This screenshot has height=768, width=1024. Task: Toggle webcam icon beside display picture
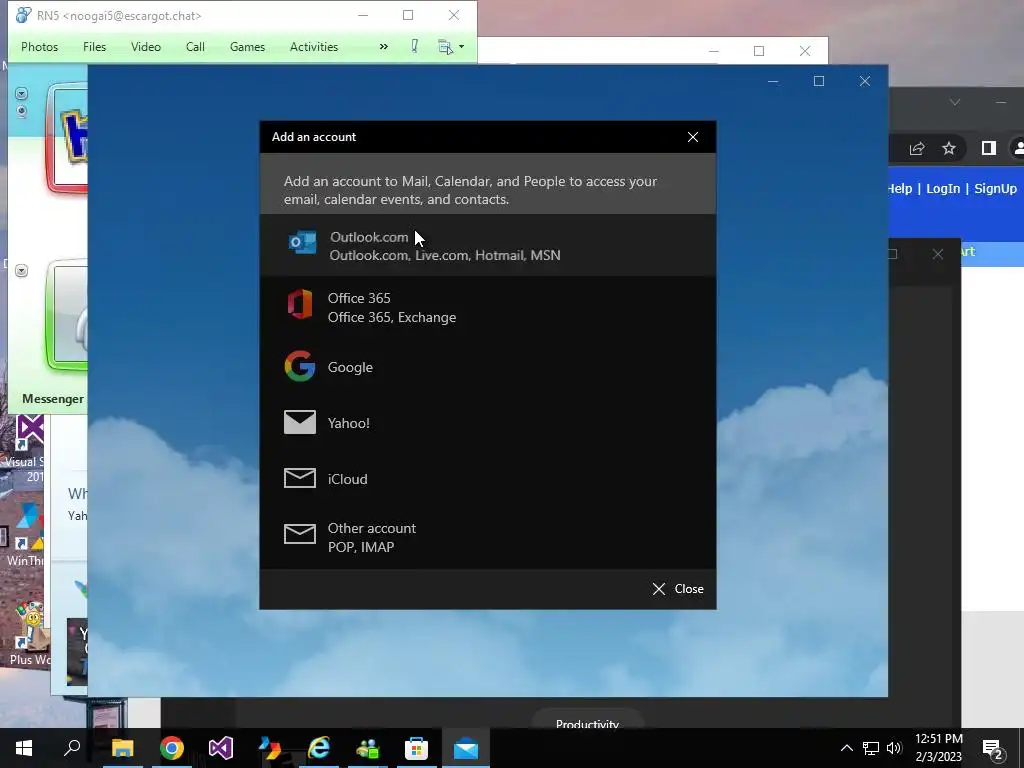pos(22,111)
